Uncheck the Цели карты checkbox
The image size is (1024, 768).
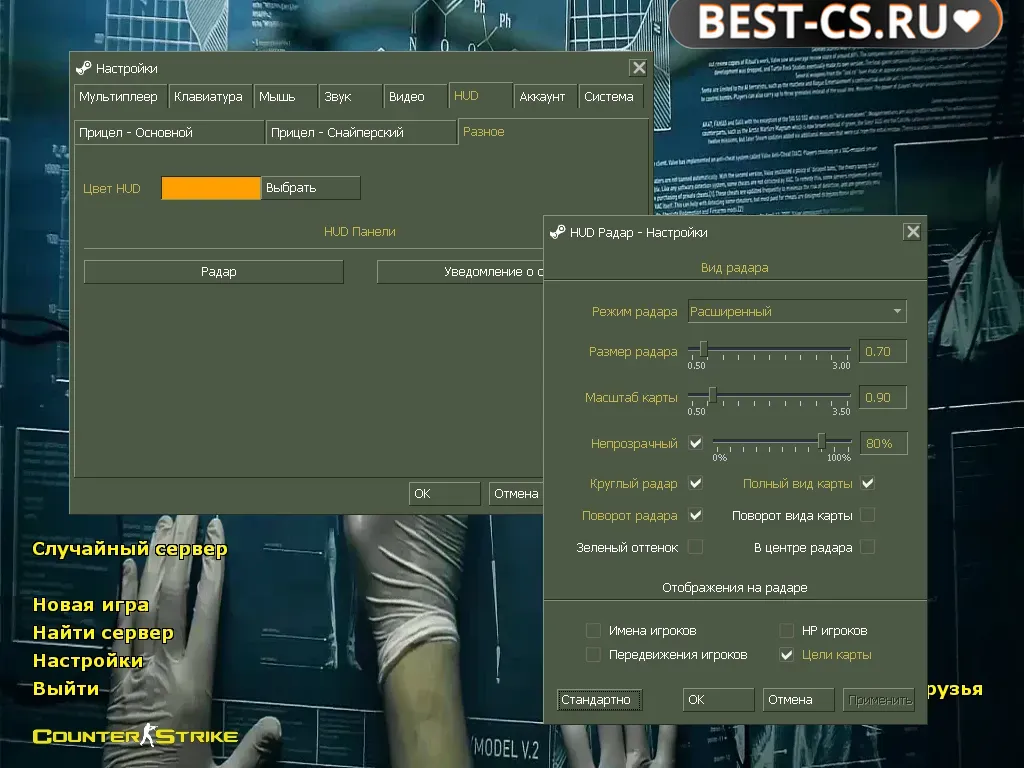[786, 654]
